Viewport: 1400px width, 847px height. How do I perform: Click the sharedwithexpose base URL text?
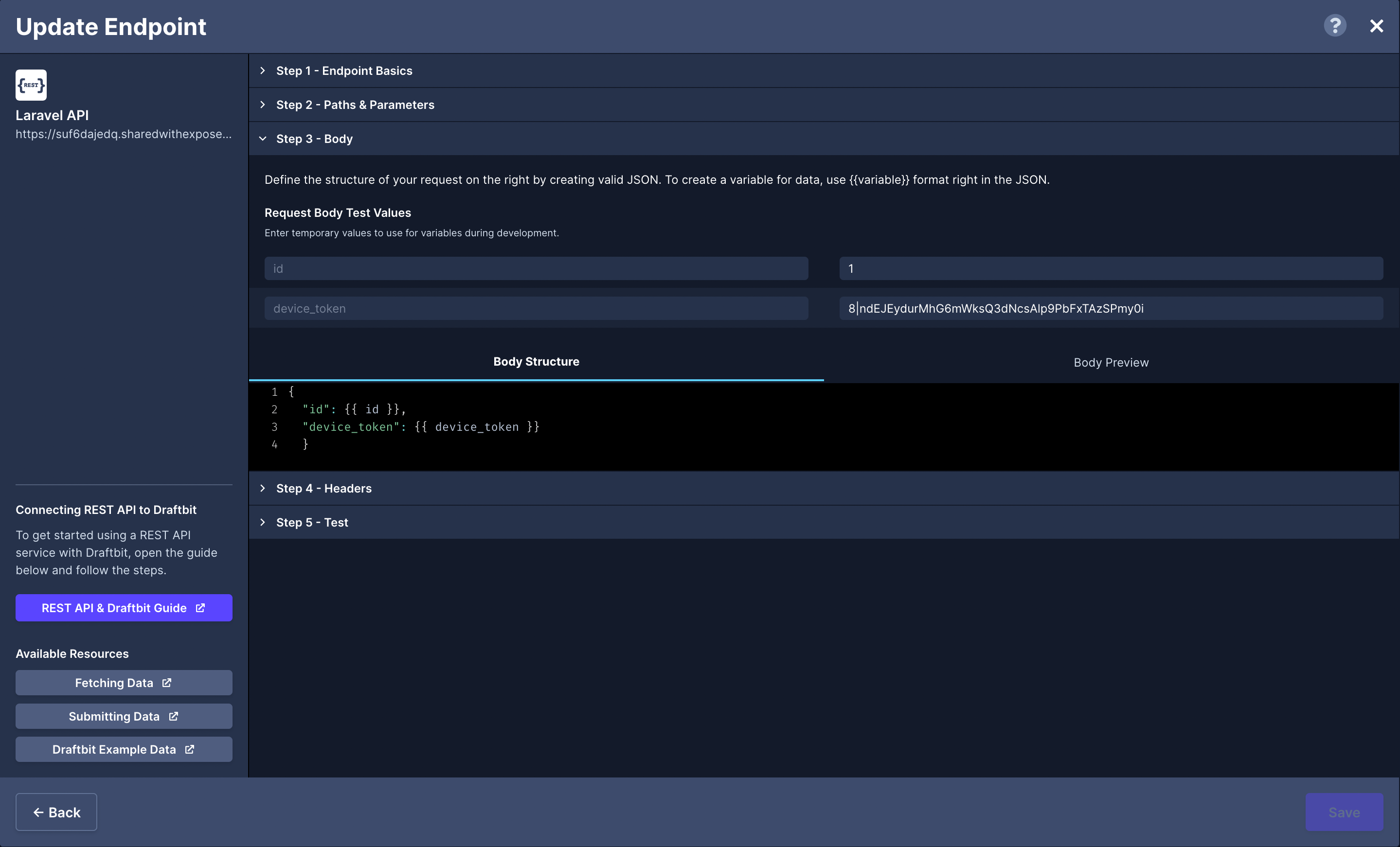coord(124,134)
